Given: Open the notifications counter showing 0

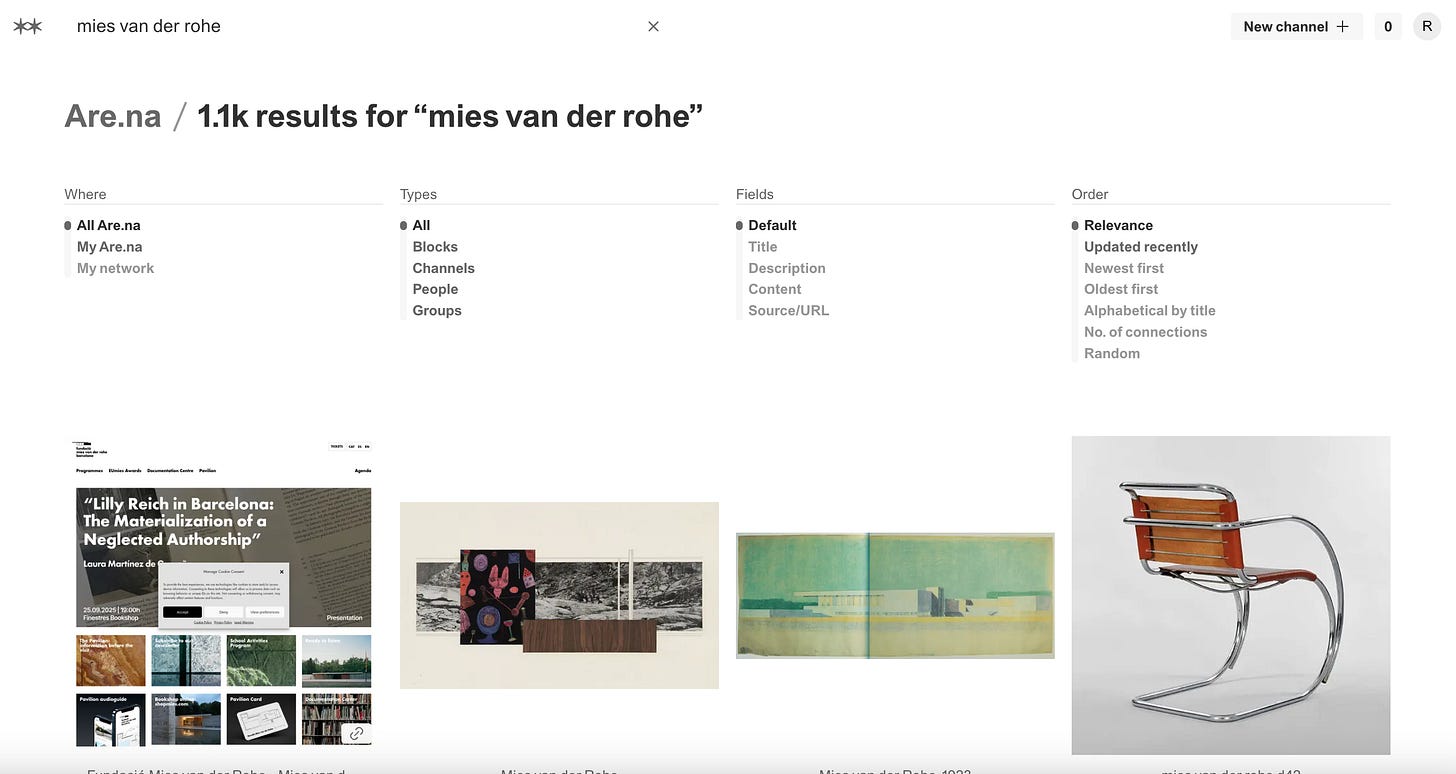Looking at the screenshot, I should [x=1387, y=27].
